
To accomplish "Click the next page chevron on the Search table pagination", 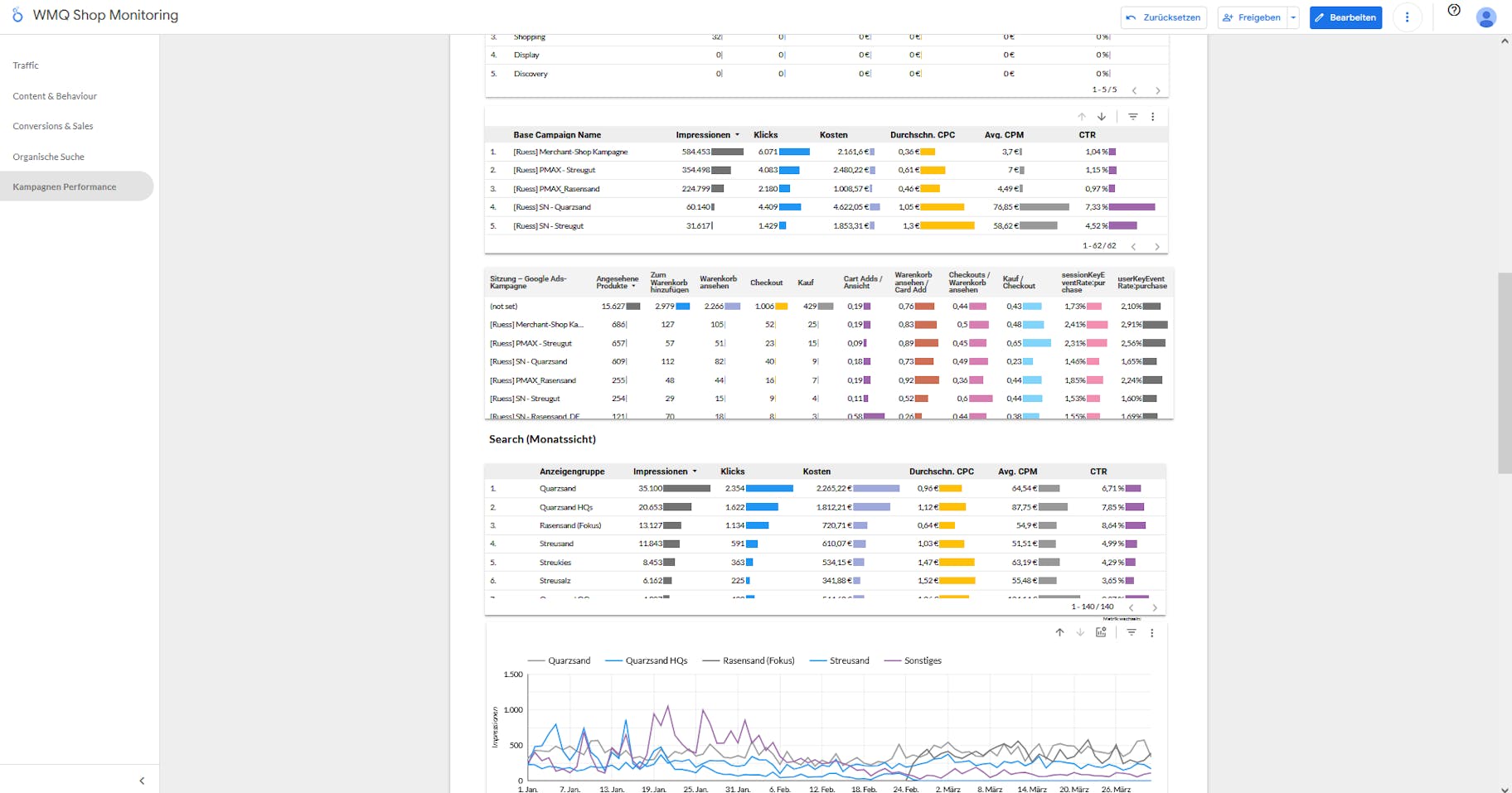I will tap(1155, 607).
